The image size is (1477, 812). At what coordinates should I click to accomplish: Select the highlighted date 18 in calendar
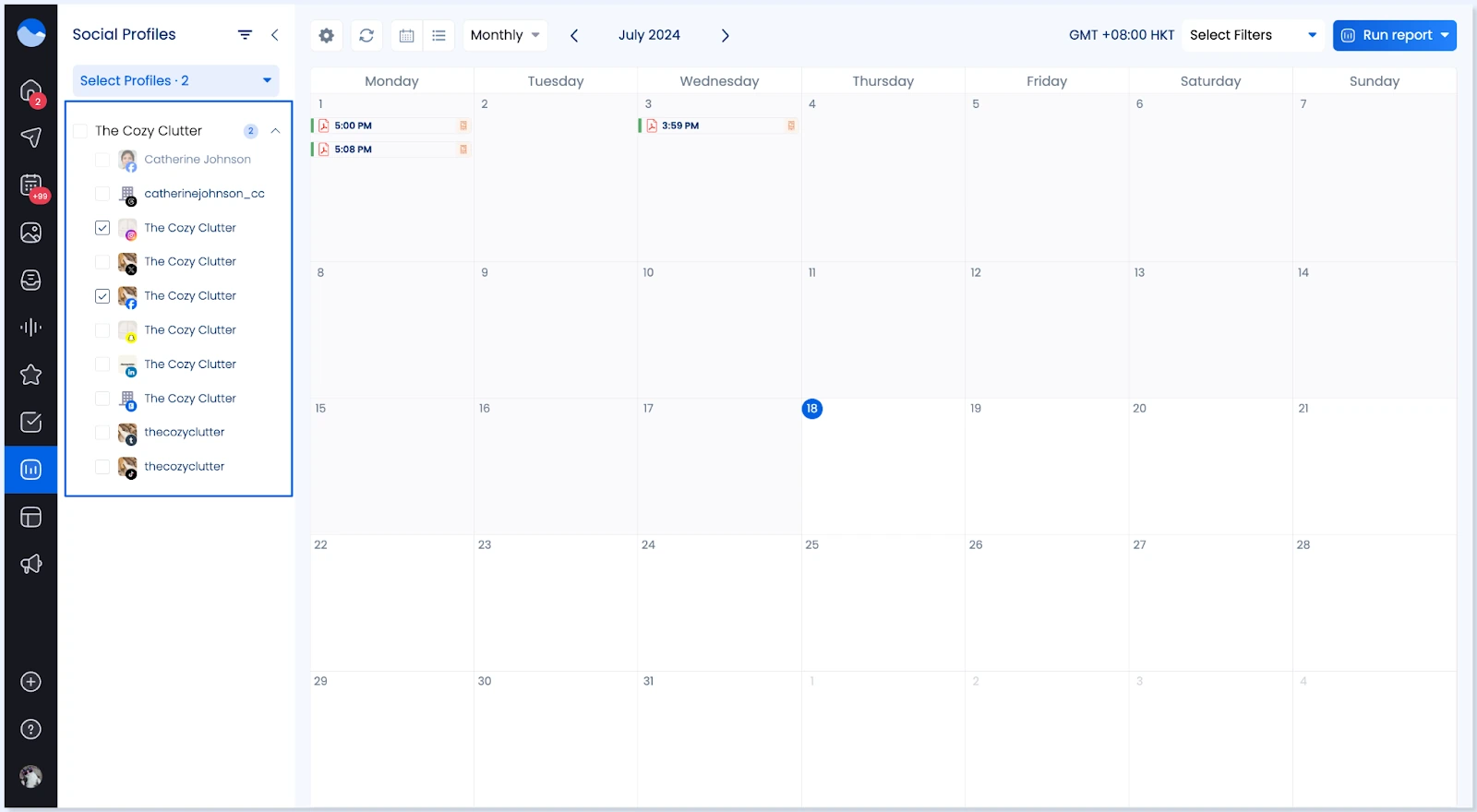pyautogui.click(x=812, y=409)
